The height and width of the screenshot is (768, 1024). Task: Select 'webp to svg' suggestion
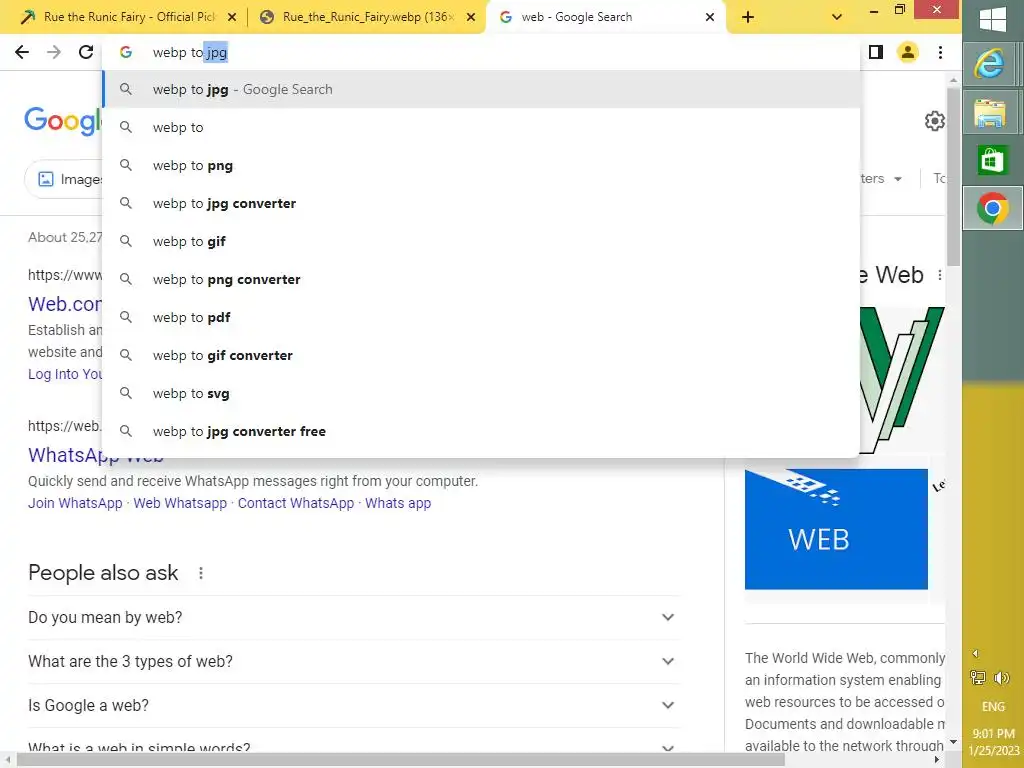481,393
